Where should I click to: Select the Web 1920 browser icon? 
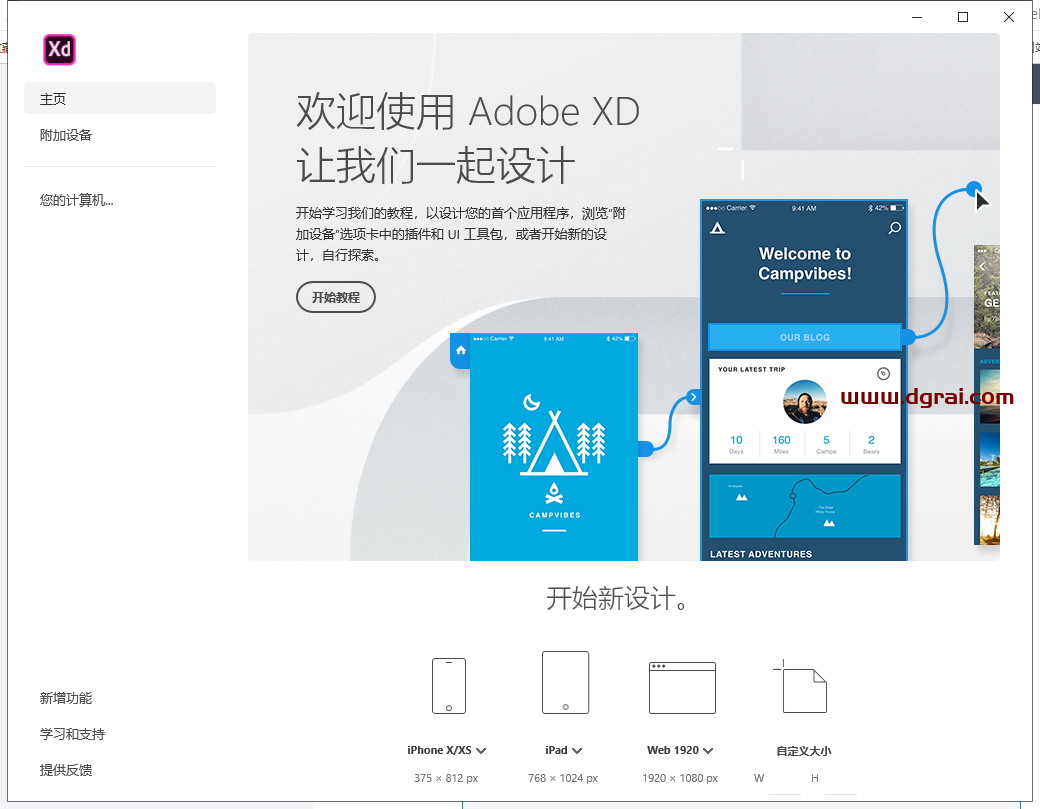(x=682, y=687)
